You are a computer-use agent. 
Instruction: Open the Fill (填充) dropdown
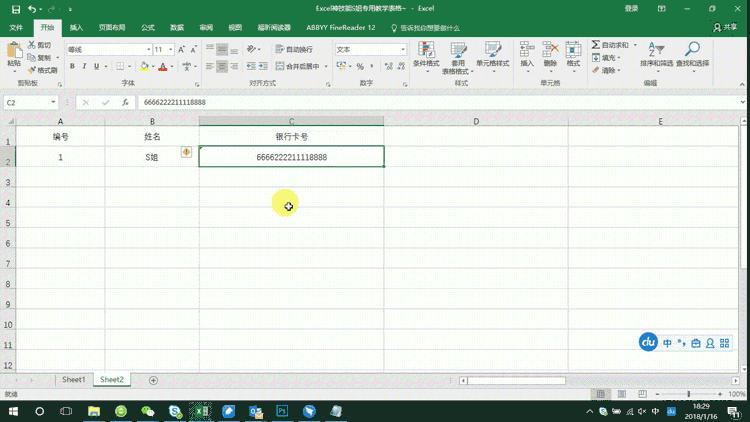[606, 58]
